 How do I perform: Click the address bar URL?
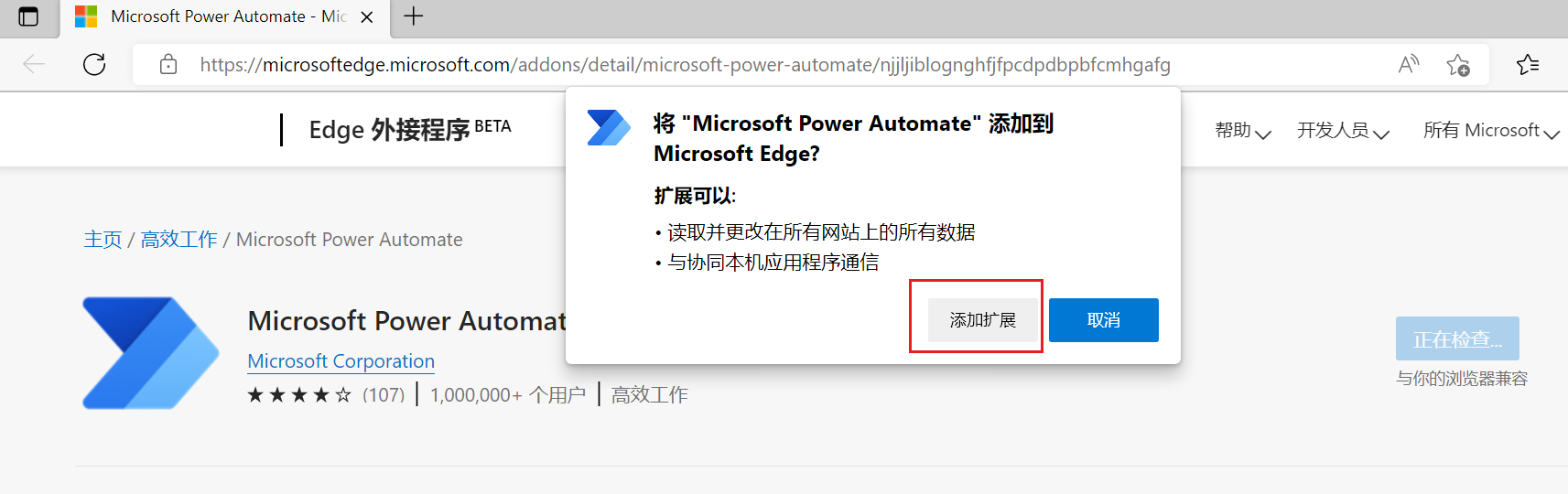pos(685,65)
